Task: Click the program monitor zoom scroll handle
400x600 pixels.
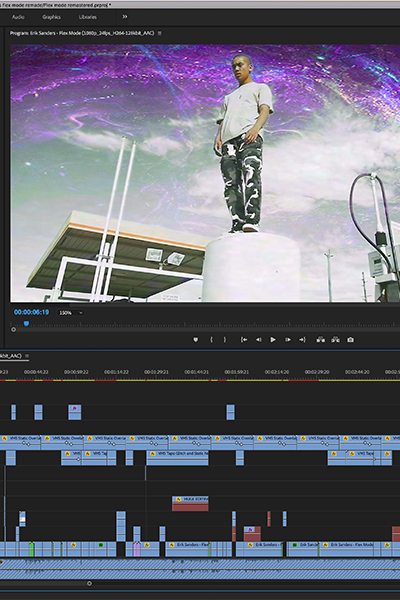Action: coord(13,329)
